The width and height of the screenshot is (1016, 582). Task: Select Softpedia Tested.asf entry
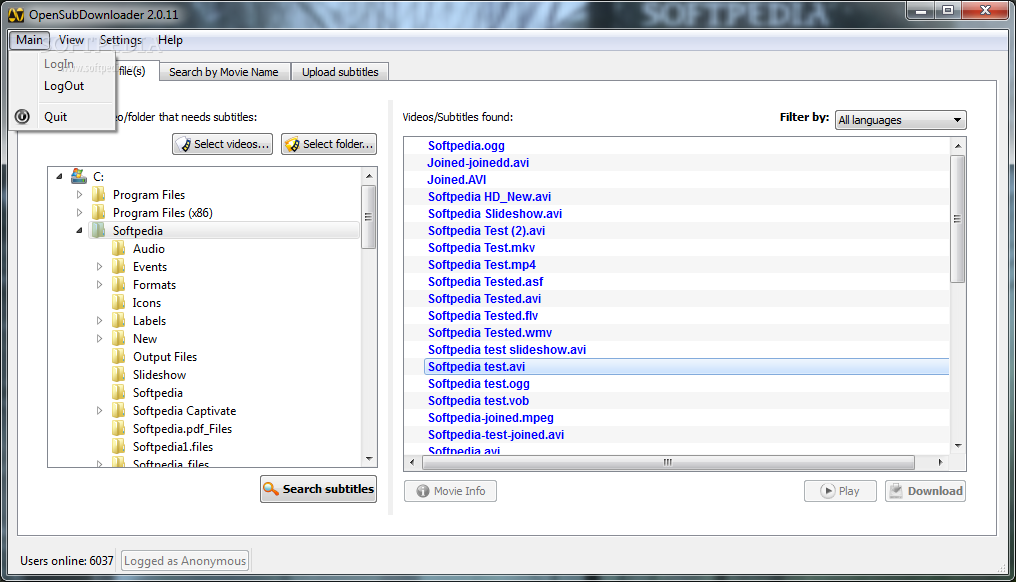(x=485, y=282)
